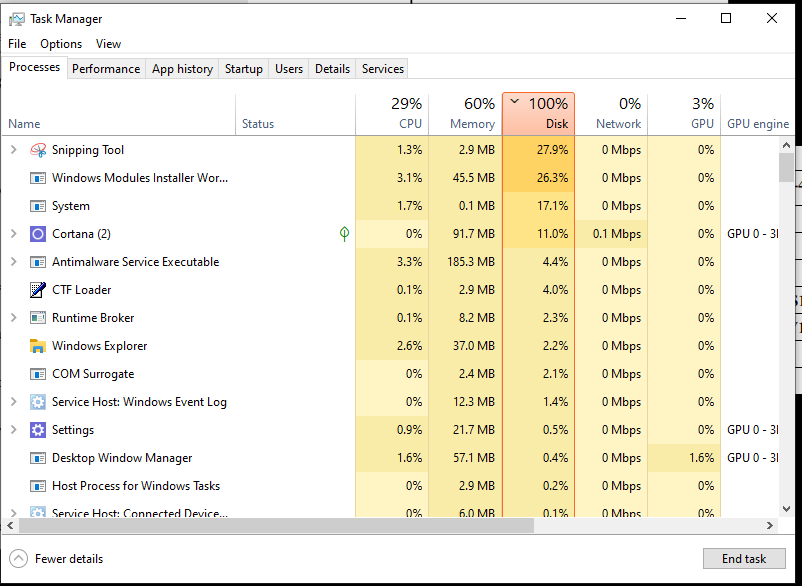
Task: Click the 1.6% GPU value for Desktop Window Manager
Action: click(701, 458)
